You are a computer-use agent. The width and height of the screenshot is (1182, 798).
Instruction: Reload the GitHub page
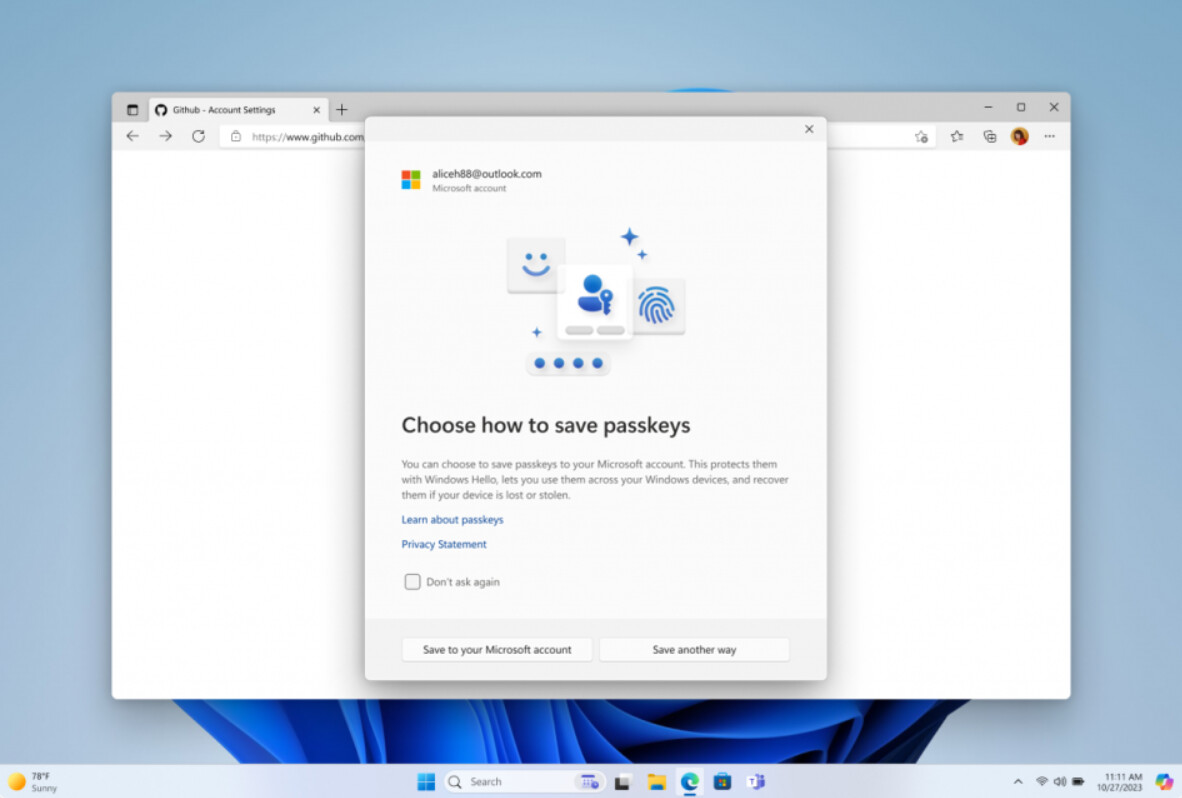198,136
